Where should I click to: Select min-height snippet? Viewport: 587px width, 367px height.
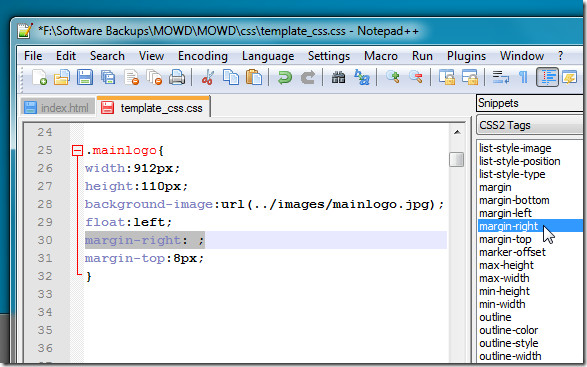coord(504,291)
